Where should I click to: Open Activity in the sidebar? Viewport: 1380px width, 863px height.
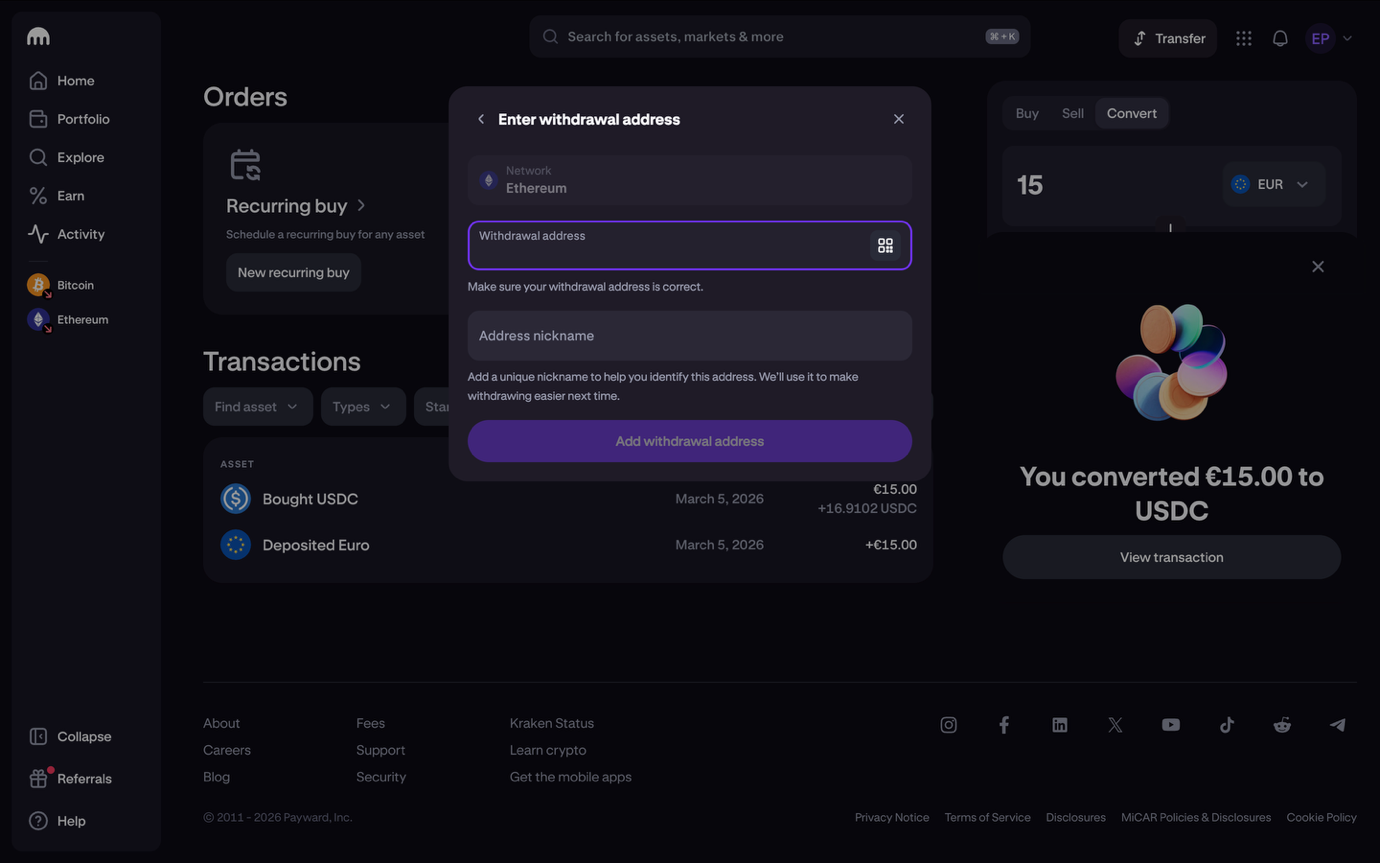click(x=67, y=234)
